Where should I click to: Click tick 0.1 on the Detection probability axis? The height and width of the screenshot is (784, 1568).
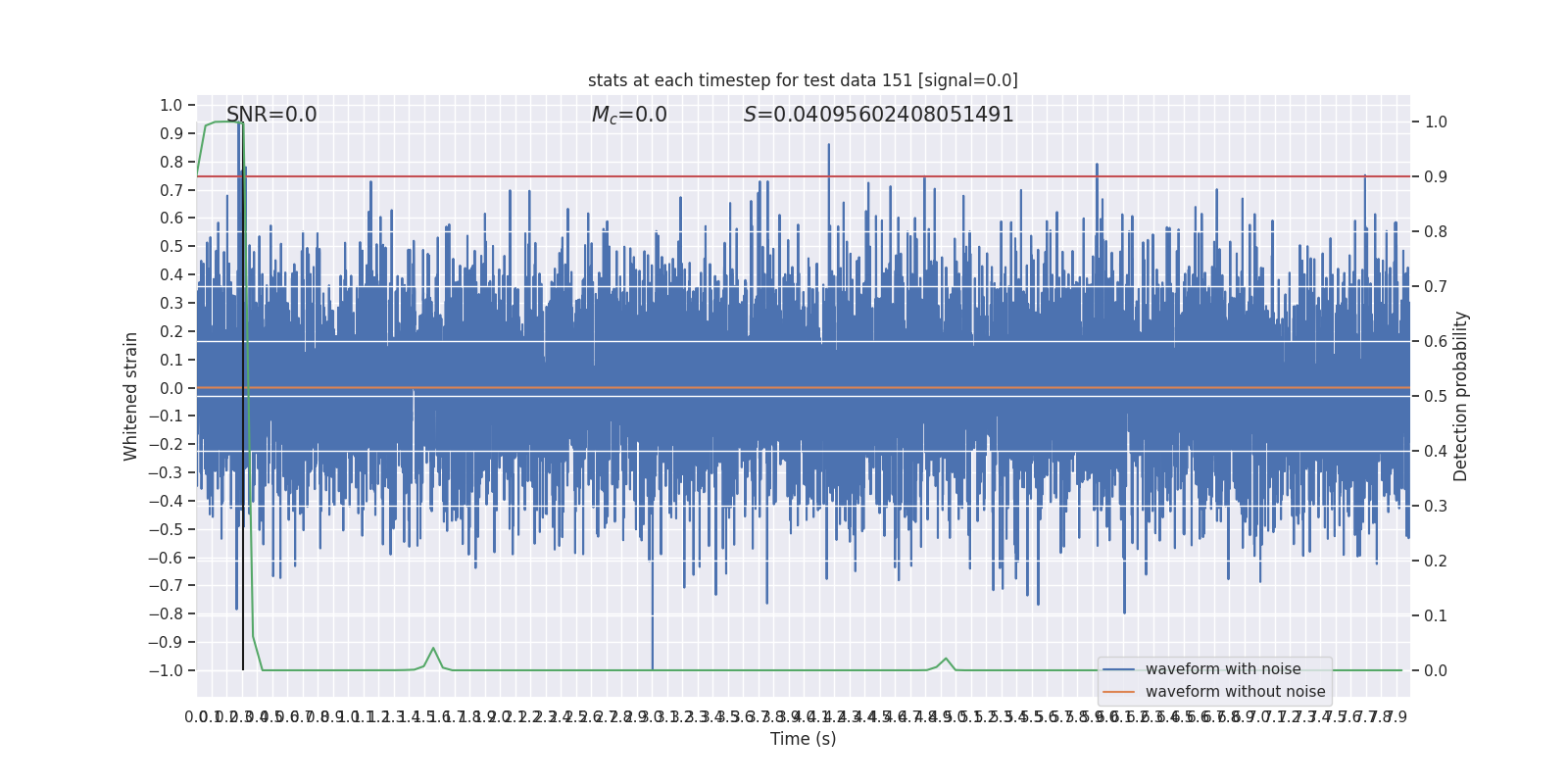coord(1436,615)
